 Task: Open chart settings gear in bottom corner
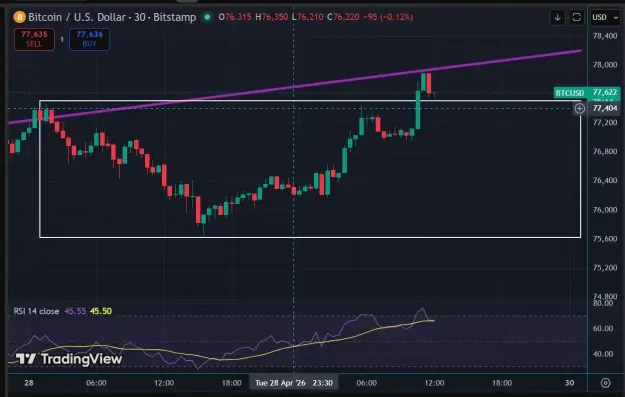pos(605,383)
